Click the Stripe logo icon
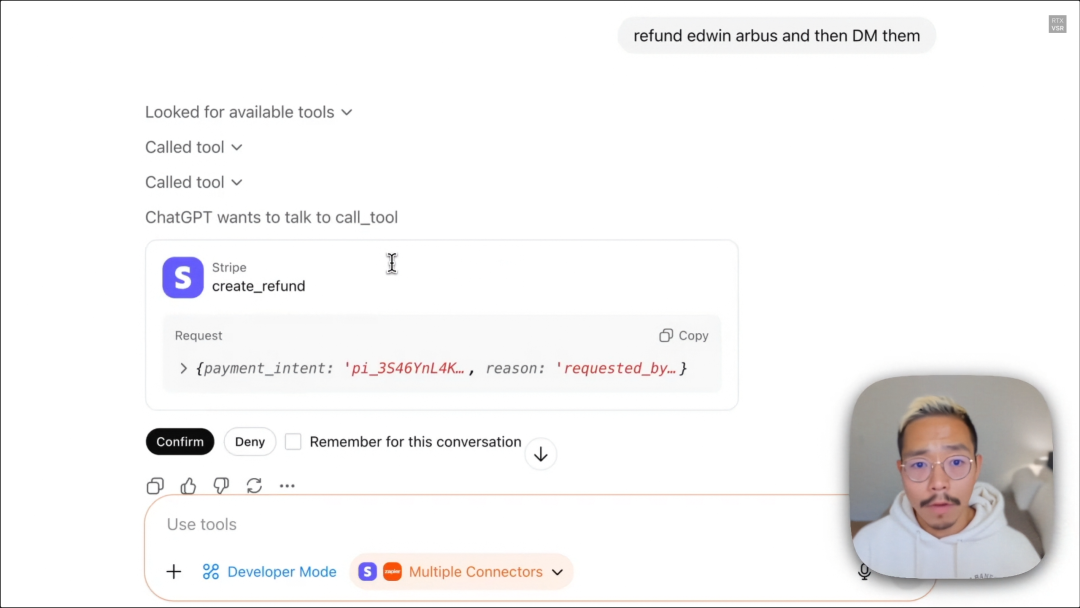Viewport: 1080px width, 608px height. pos(183,278)
